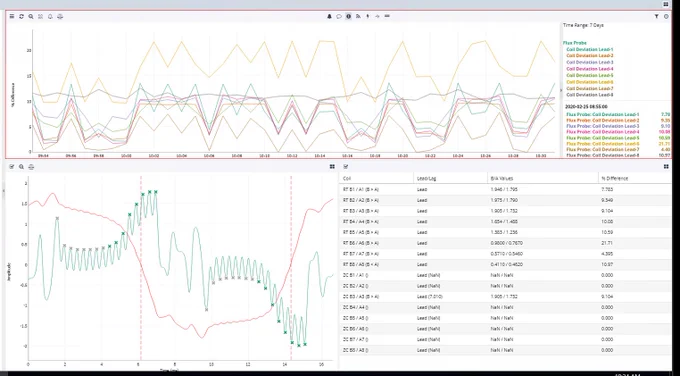Collapse the legend panel side arrow
The width and height of the screenshot is (680, 376).
point(561,90)
